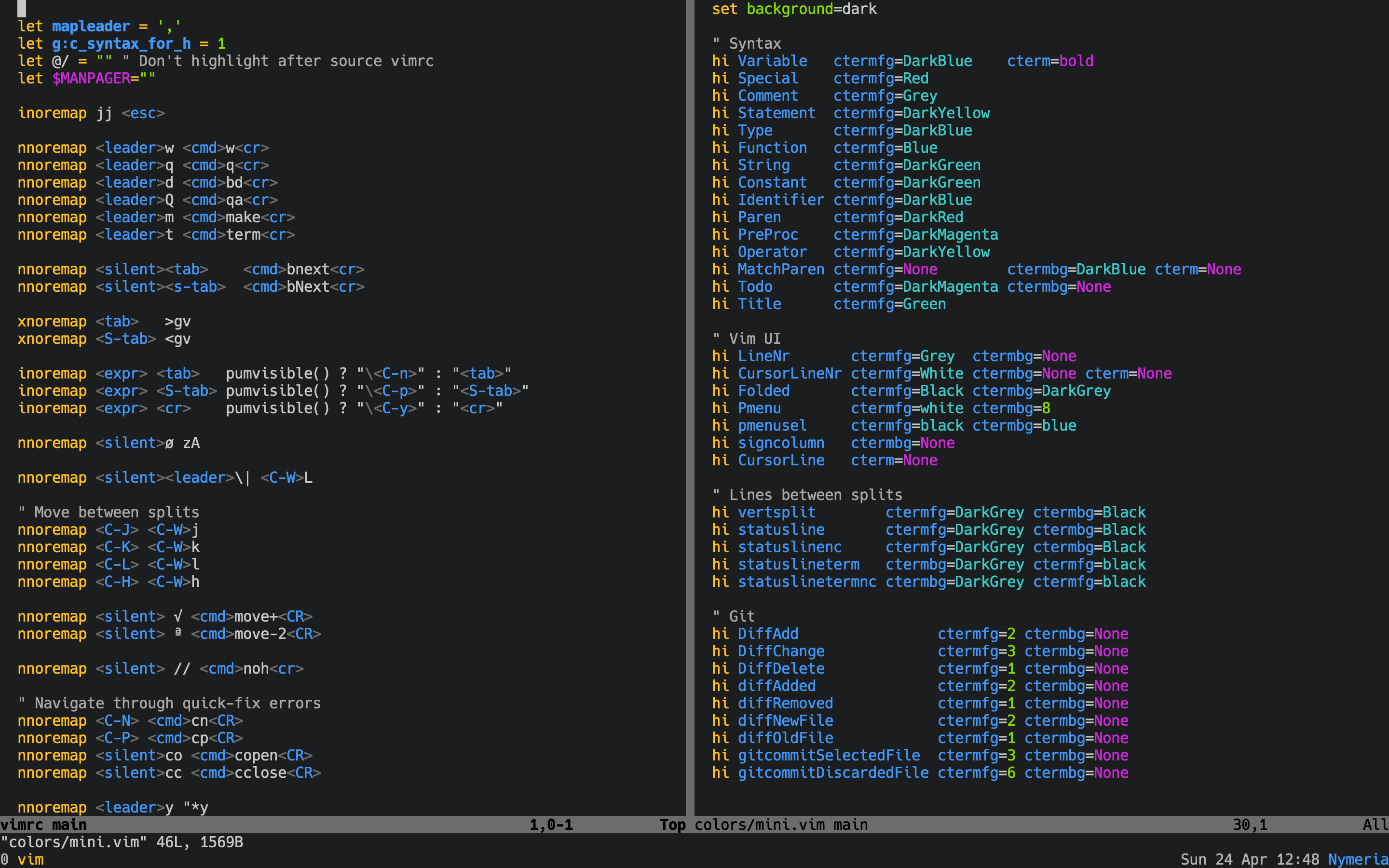Click the 'Nymeria' hostname in tmux bar
The image size is (1389, 868).
[x=1358, y=859]
